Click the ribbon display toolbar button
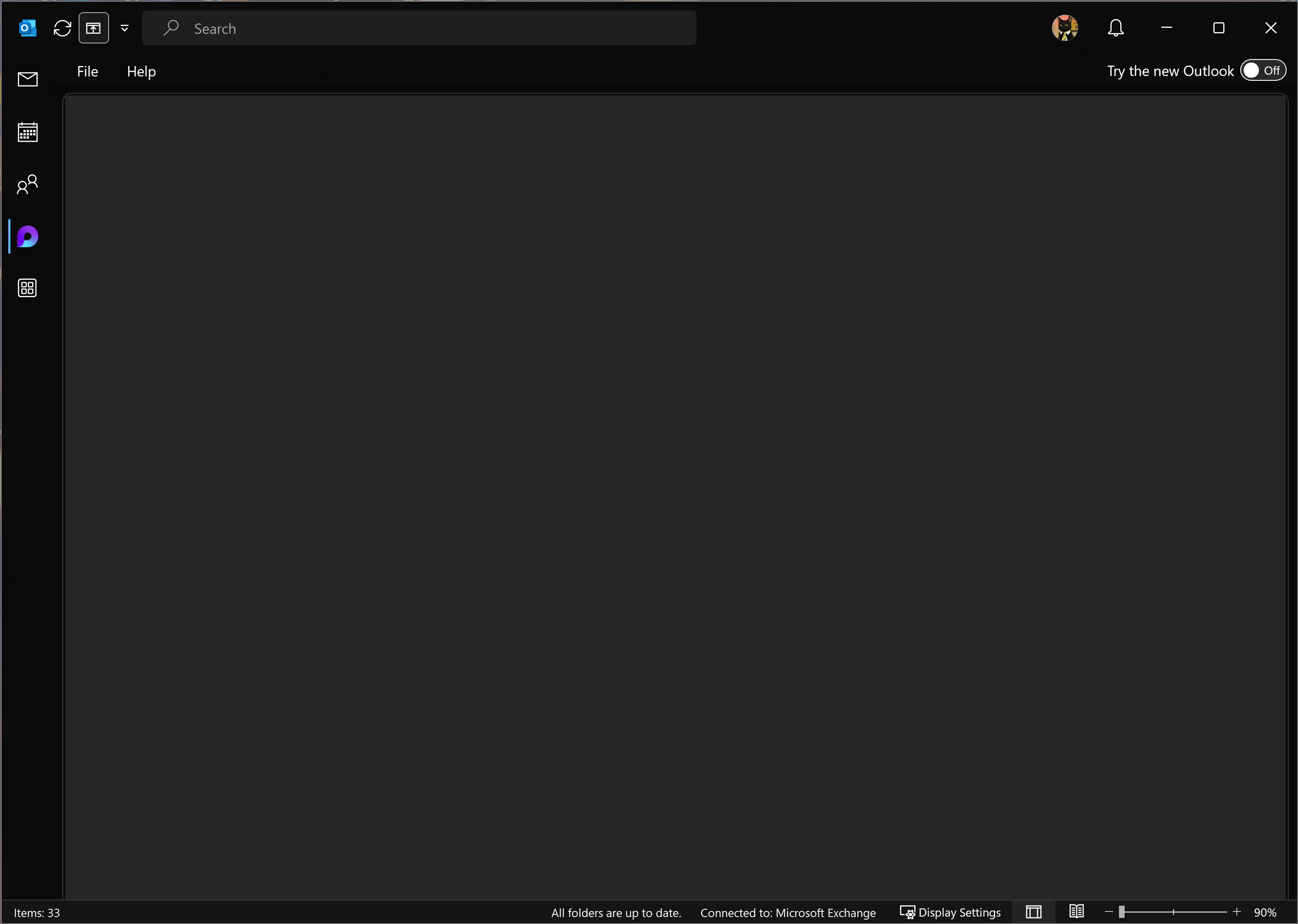This screenshot has height=924, width=1298. click(x=93, y=28)
